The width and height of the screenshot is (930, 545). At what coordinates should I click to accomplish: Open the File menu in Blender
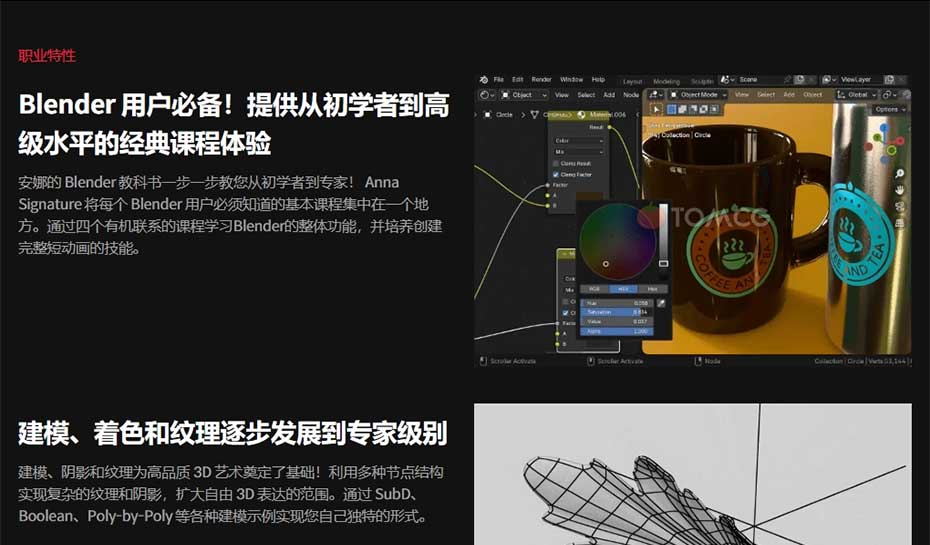click(499, 79)
